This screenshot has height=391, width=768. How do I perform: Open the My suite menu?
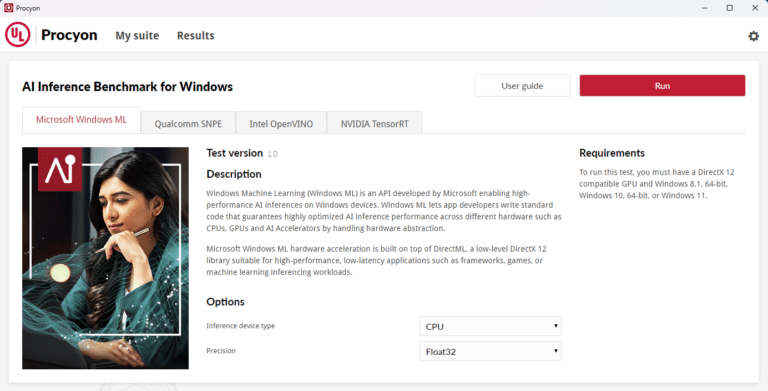137,36
